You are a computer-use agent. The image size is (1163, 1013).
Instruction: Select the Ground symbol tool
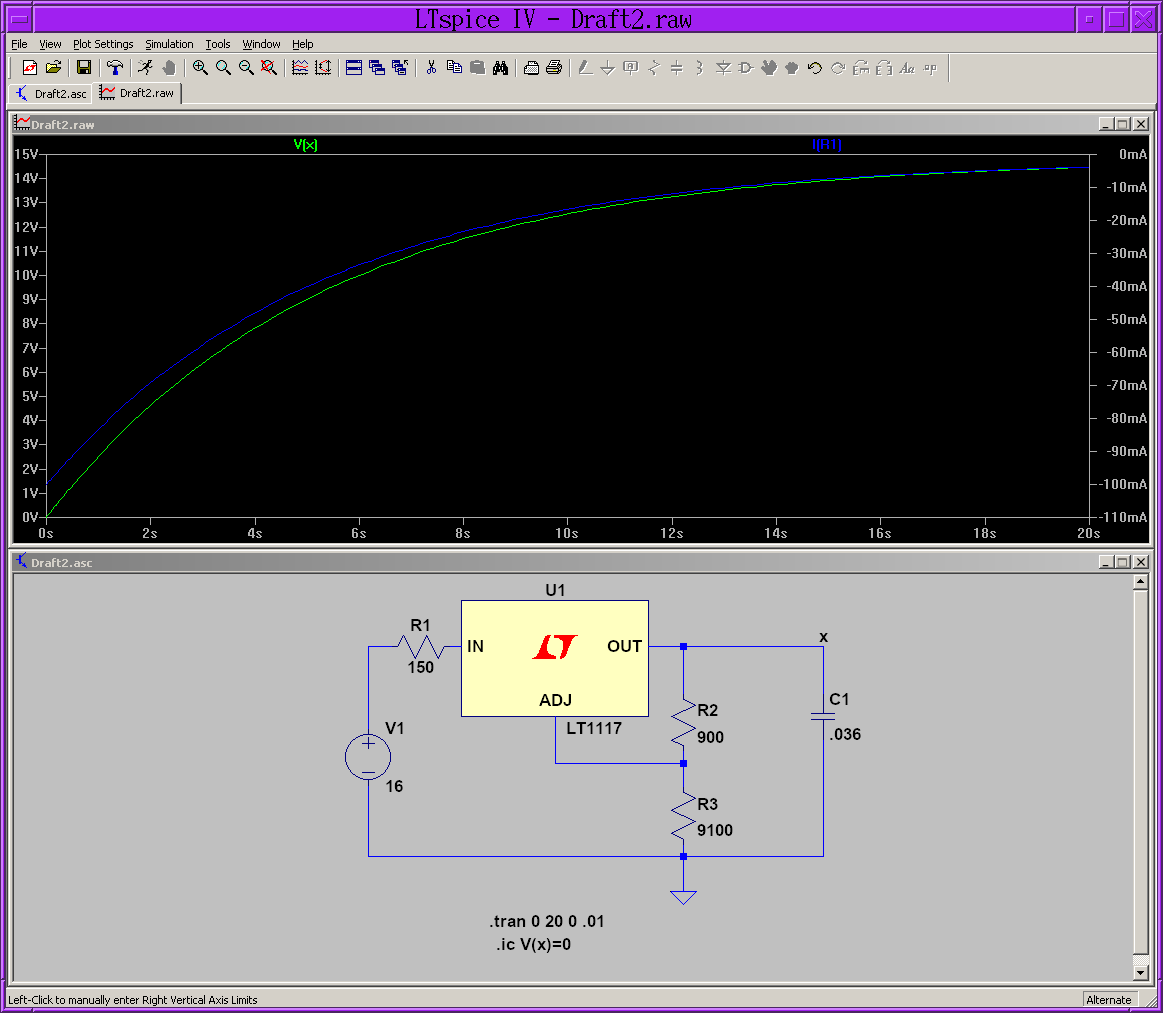tap(607, 68)
